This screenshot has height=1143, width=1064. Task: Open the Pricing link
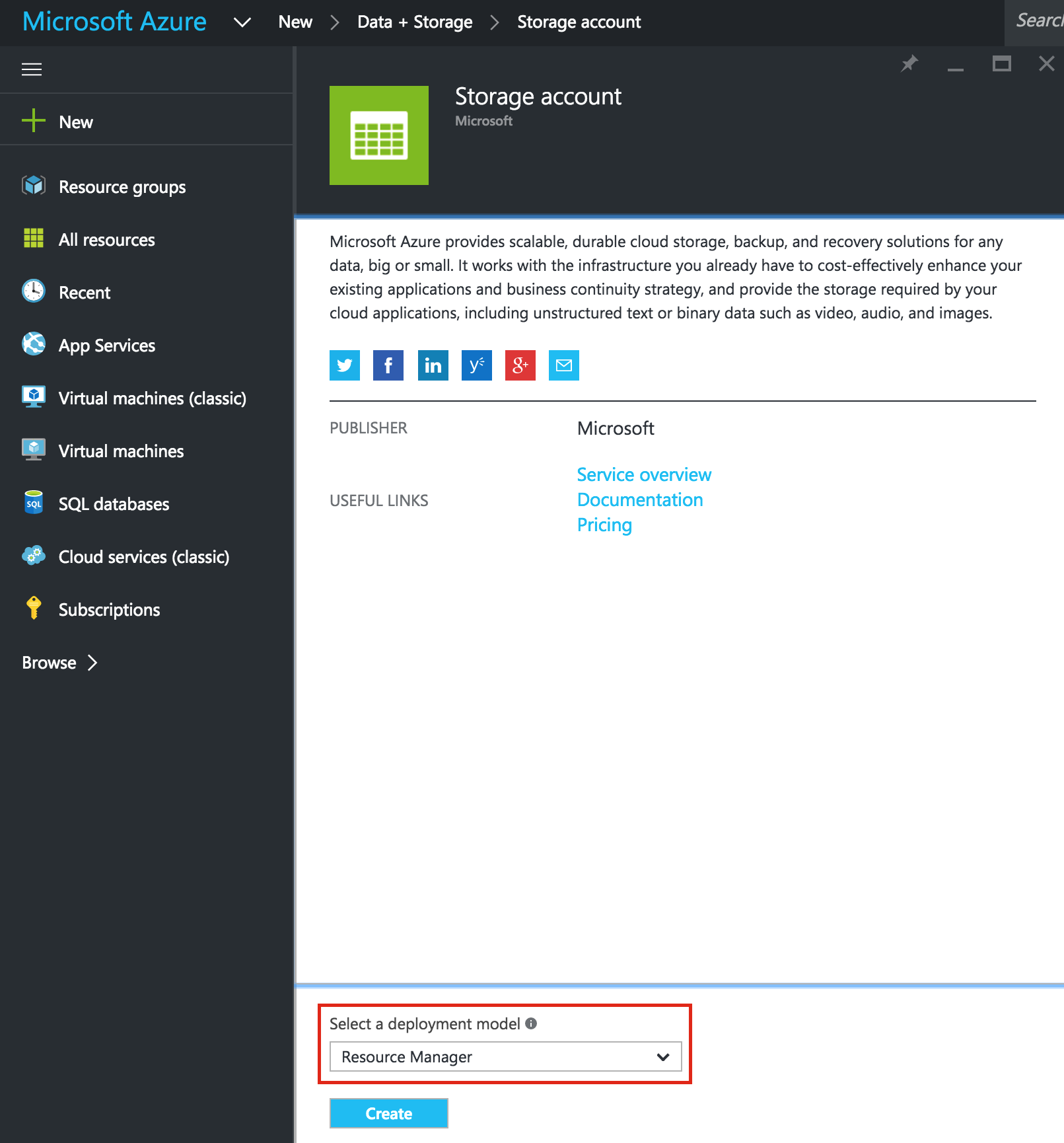click(x=605, y=525)
